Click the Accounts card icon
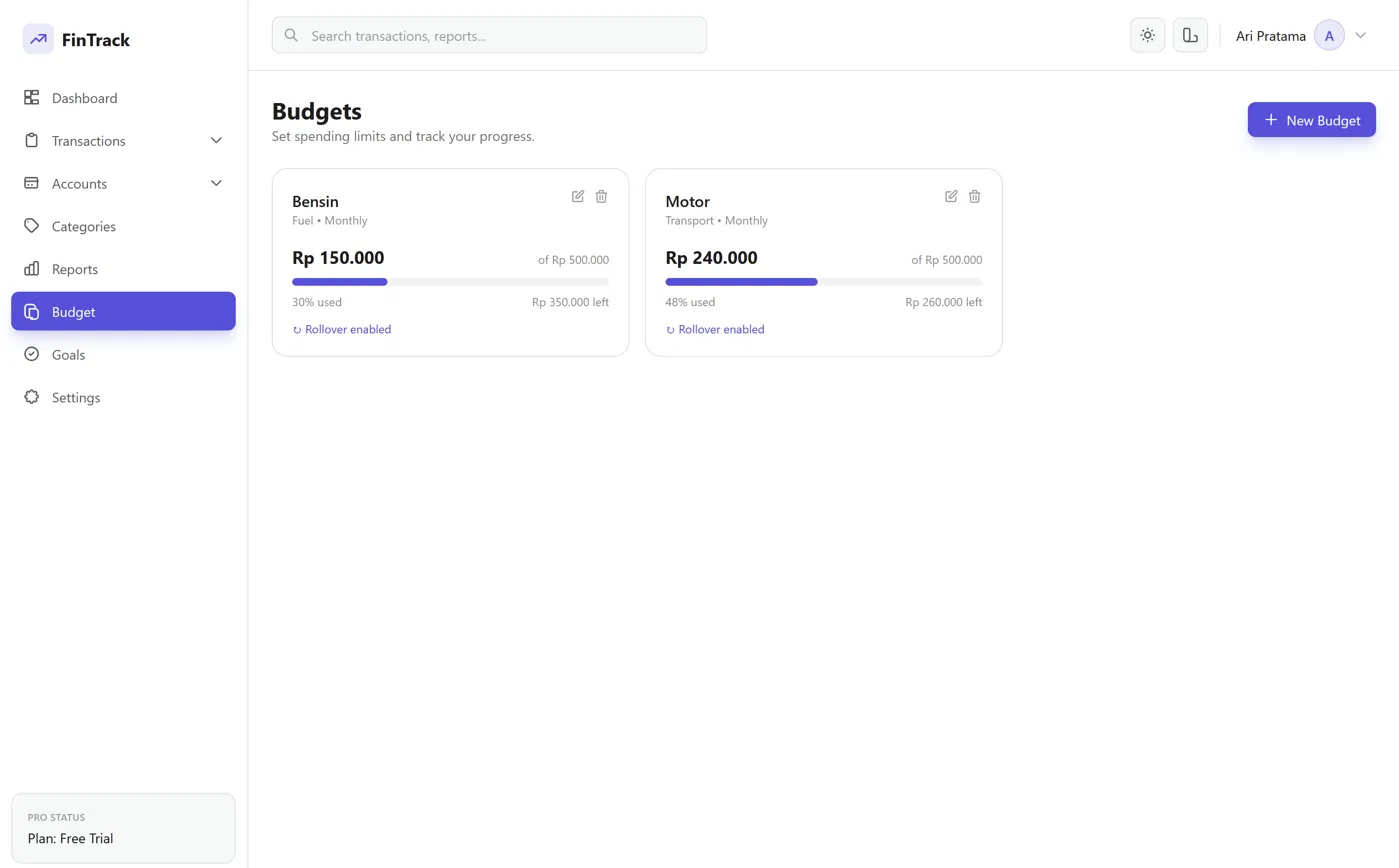Screen dimensions: 1399x868 click(31, 183)
